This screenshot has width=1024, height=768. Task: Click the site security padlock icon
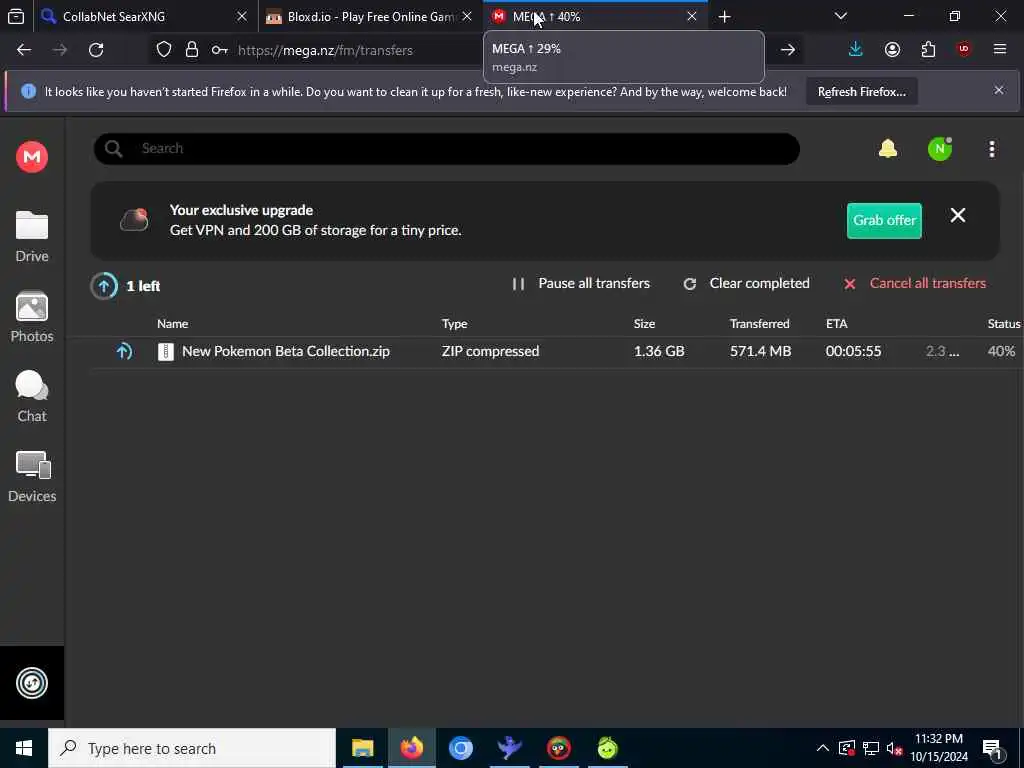191,50
